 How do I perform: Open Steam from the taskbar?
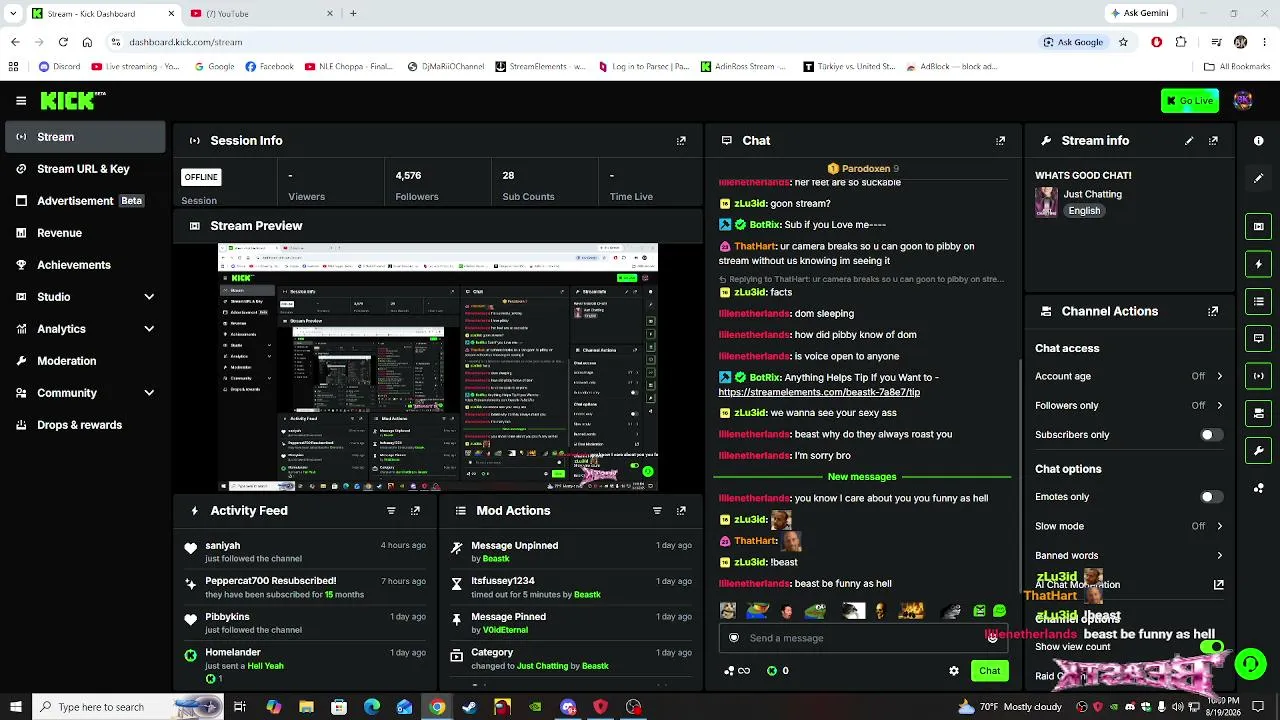[469, 707]
